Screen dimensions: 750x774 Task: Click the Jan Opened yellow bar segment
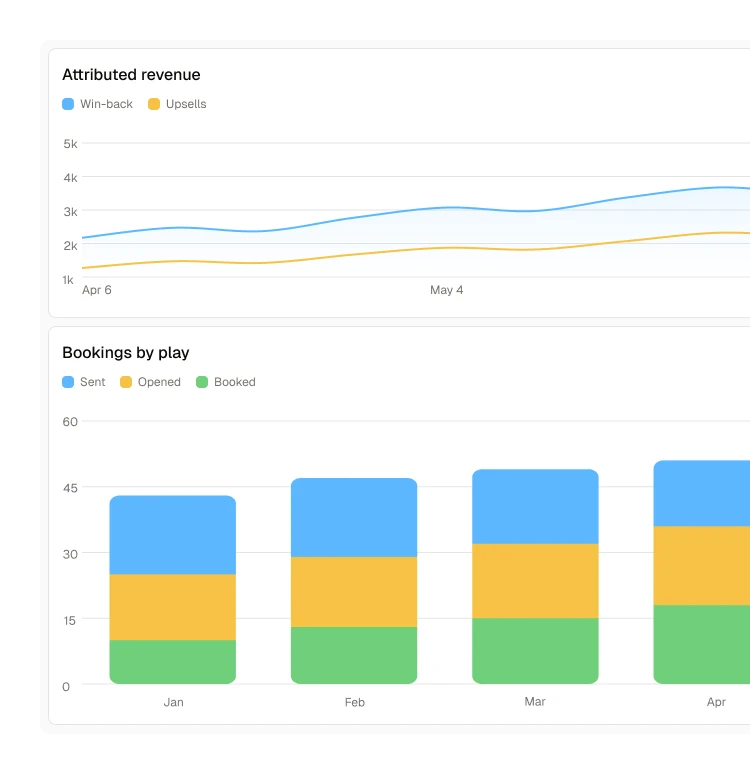(173, 607)
